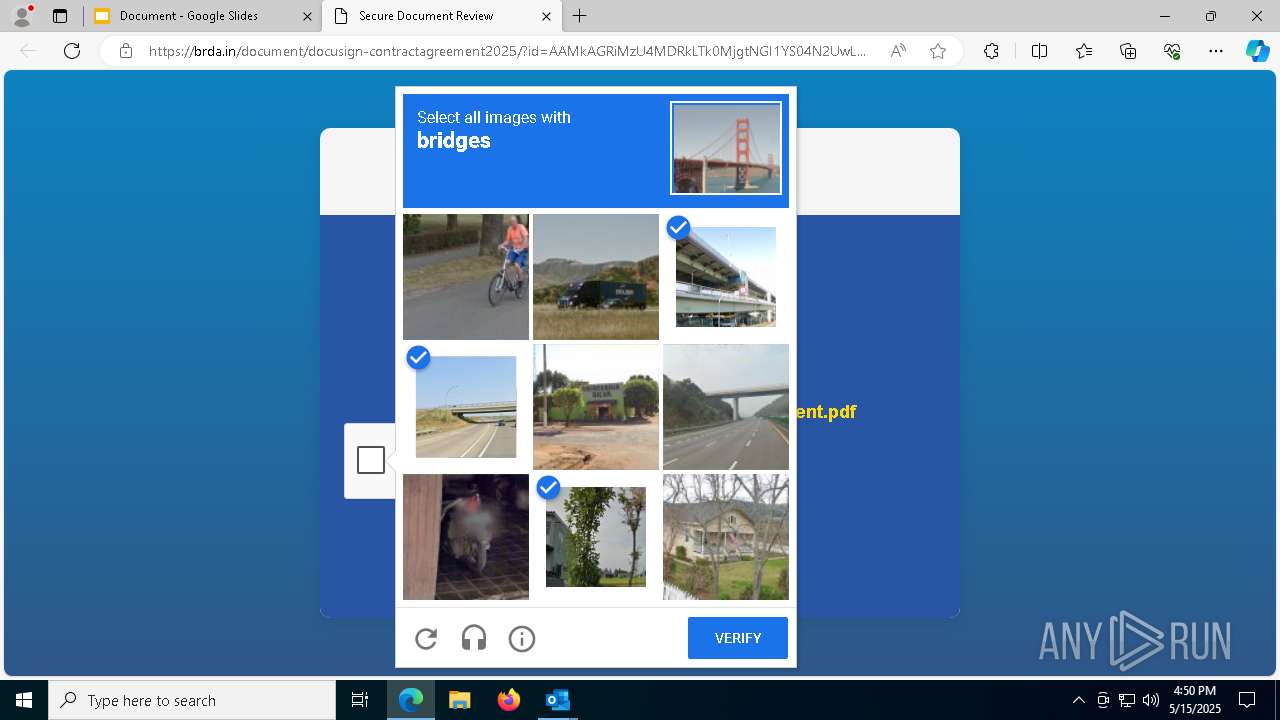Toggle split screen view icon
The width and height of the screenshot is (1280, 720).
[x=1039, y=51]
